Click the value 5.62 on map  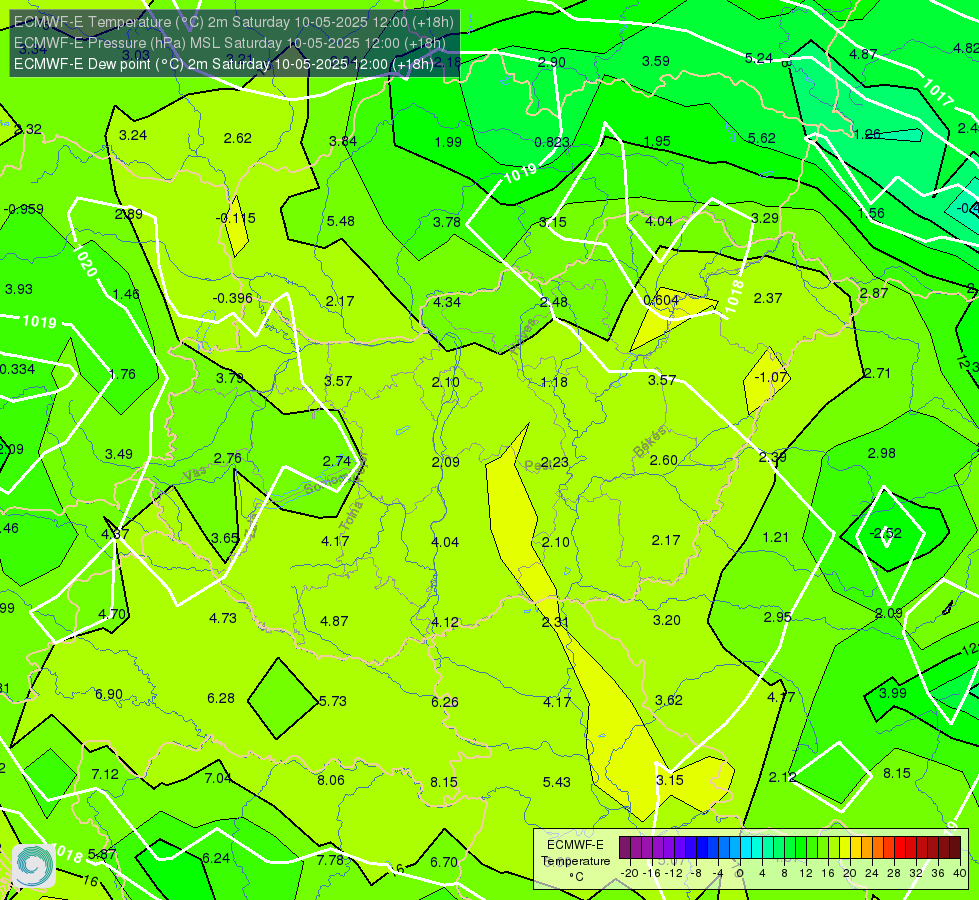(762, 138)
